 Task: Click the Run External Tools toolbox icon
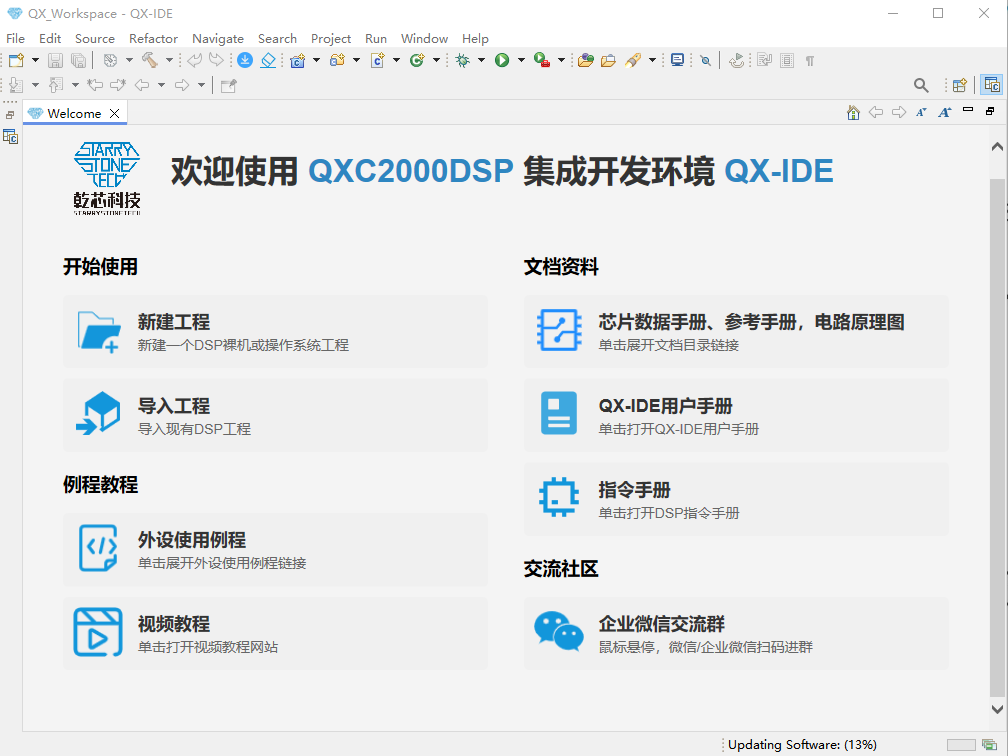pos(542,60)
